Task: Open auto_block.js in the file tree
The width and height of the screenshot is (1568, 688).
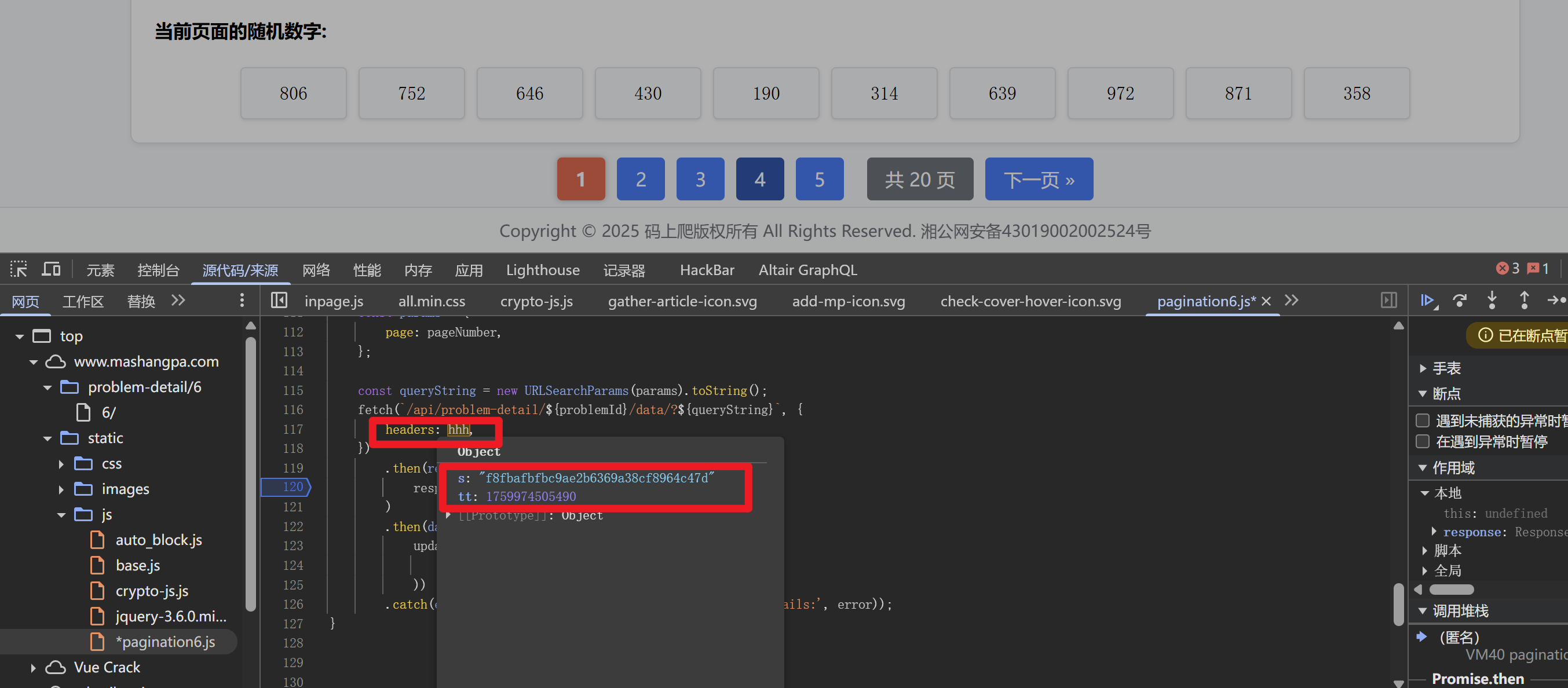Action: 158,540
